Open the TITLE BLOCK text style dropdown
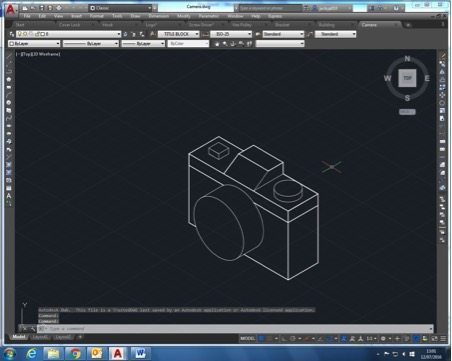Image resolution: width=452 pixels, height=361 pixels. pyautogui.click(x=178, y=34)
